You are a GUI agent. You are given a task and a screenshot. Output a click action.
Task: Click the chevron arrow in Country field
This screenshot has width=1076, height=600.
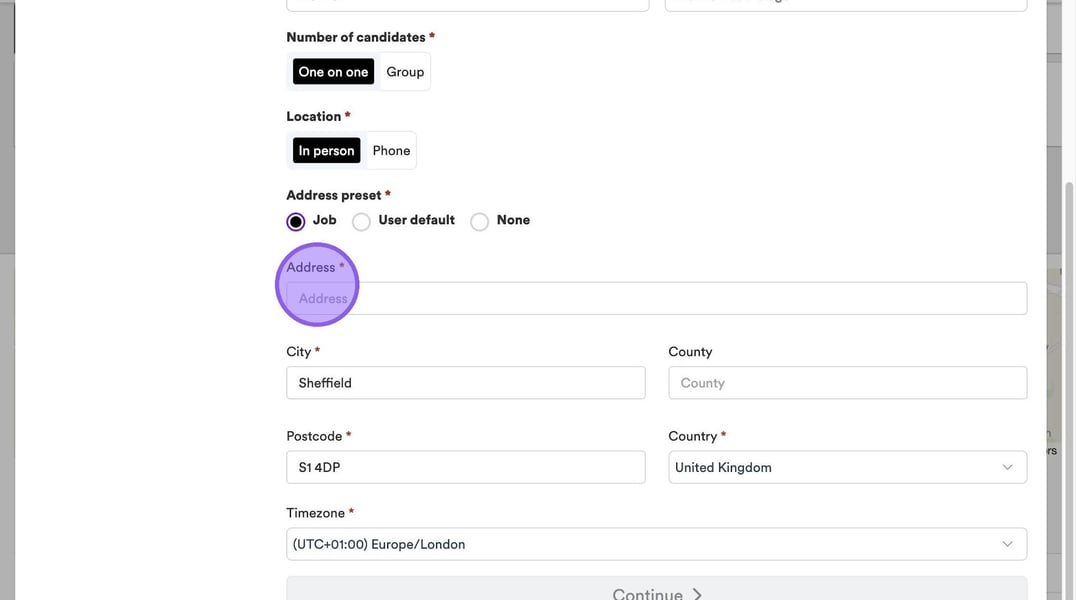click(1007, 467)
